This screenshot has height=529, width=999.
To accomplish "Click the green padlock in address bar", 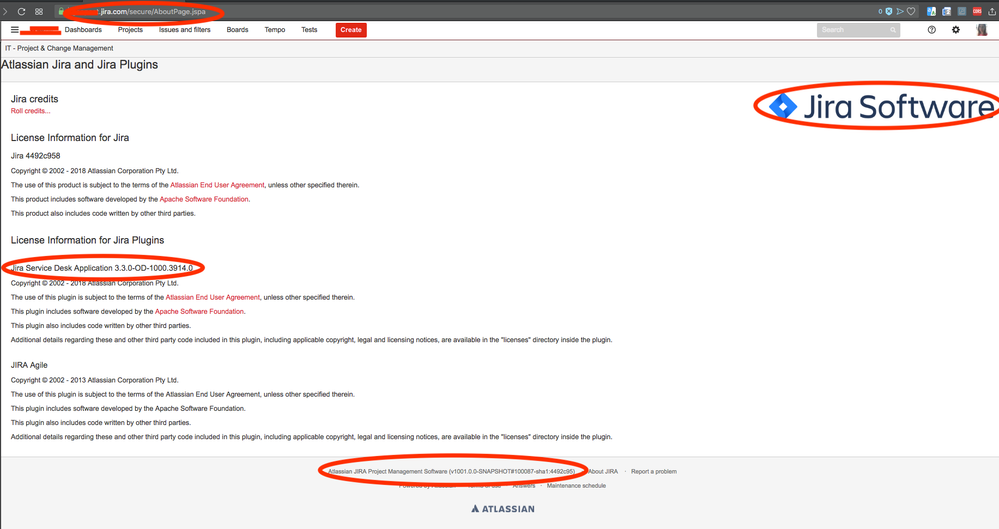I will (x=61, y=11).
